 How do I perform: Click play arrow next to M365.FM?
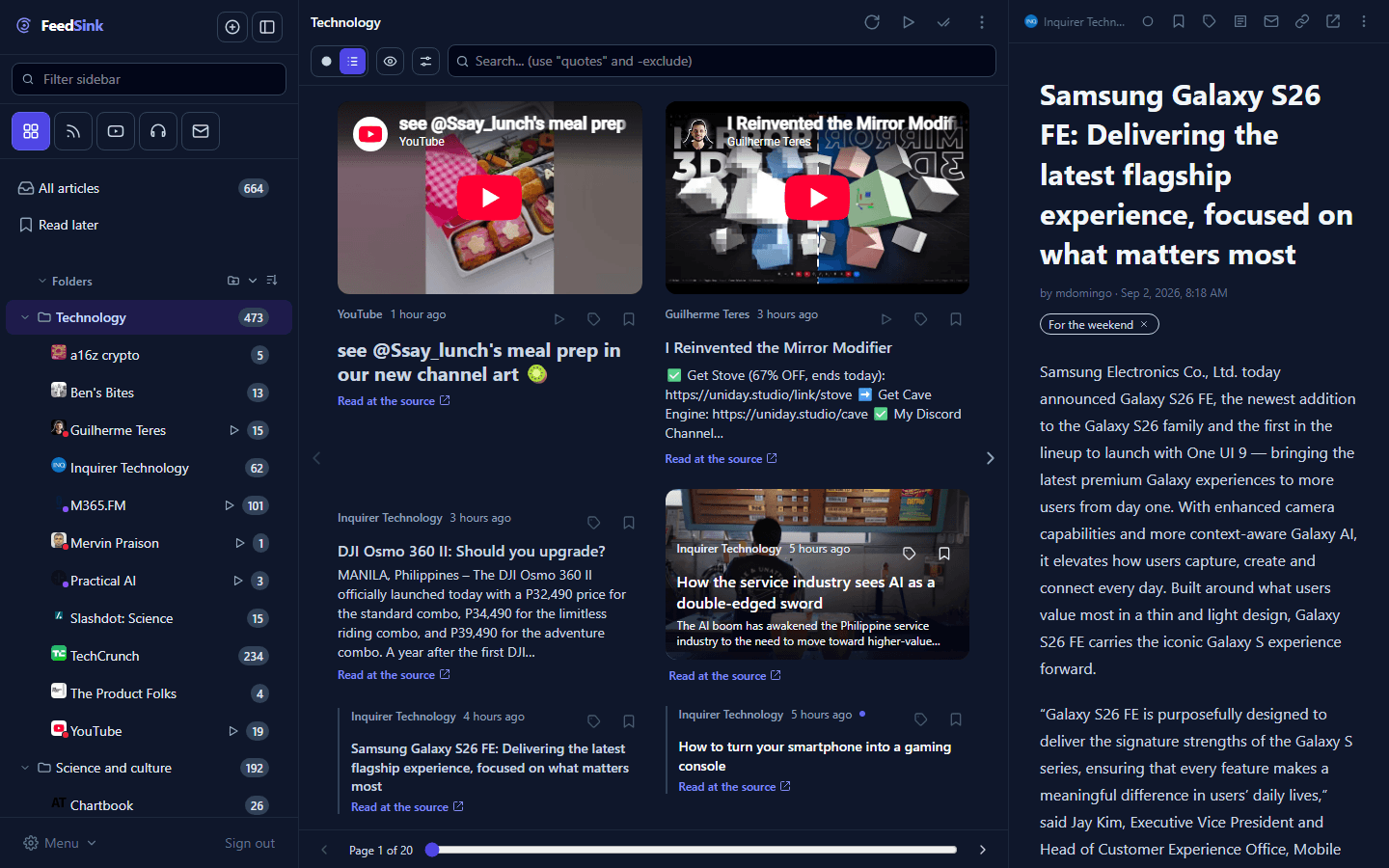coord(230,505)
